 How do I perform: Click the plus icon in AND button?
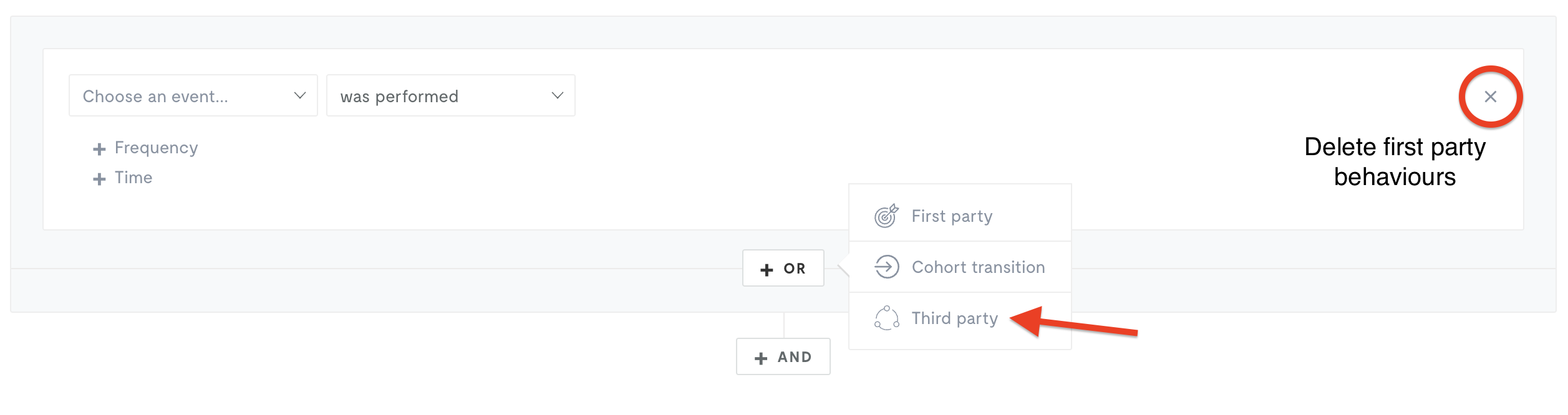(x=761, y=358)
